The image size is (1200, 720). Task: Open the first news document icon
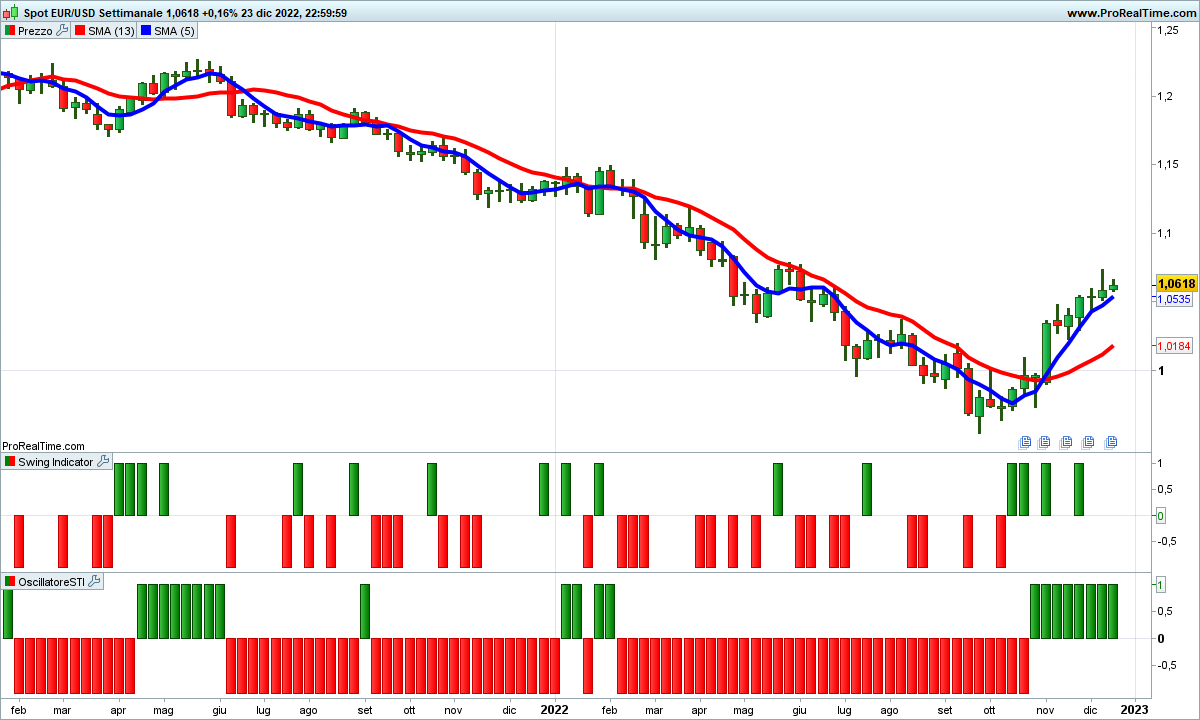(1025, 441)
